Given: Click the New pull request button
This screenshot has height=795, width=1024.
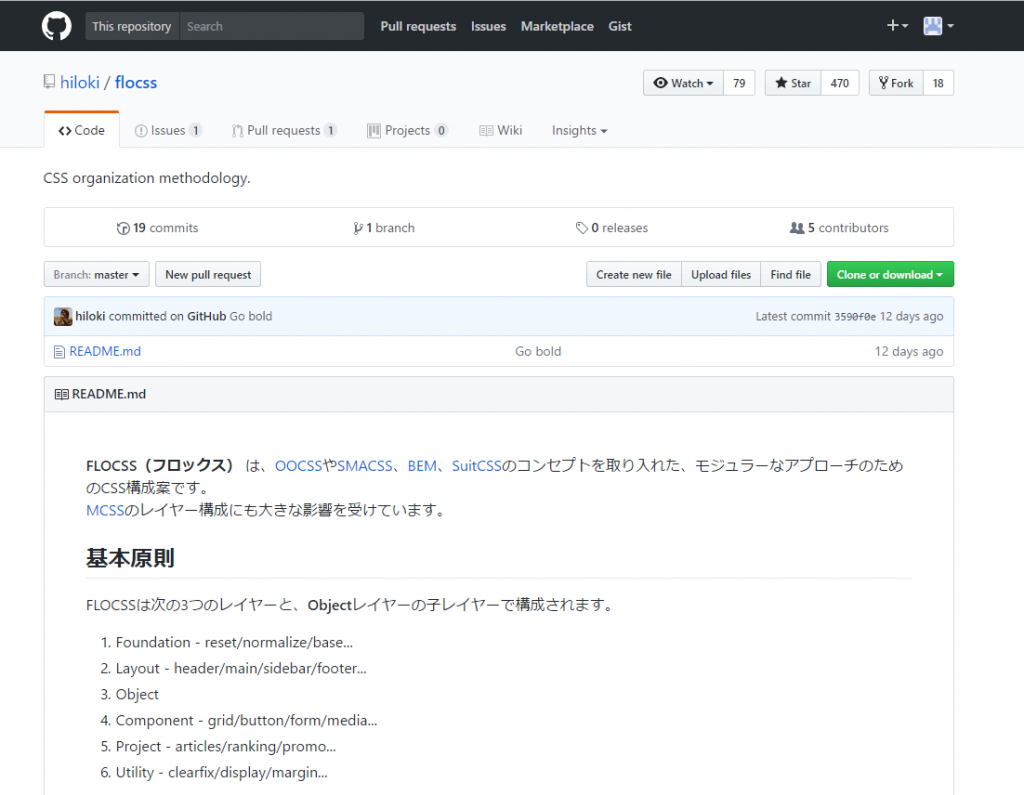Looking at the screenshot, I should (x=207, y=273).
